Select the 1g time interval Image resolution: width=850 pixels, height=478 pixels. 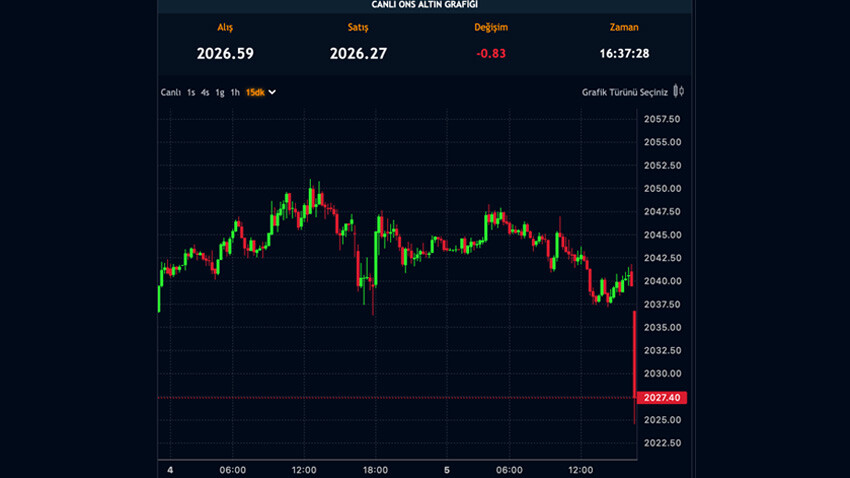pyautogui.click(x=220, y=92)
